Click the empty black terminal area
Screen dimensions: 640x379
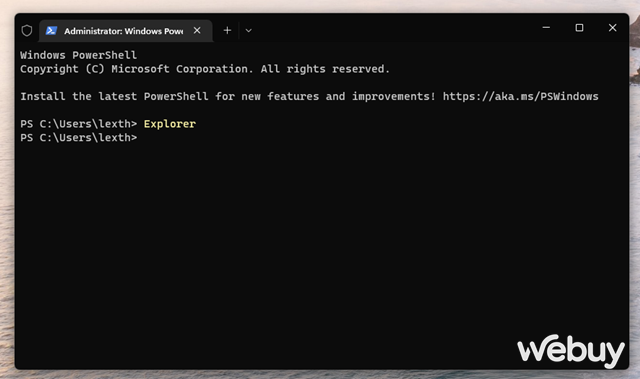coord(286,245)
